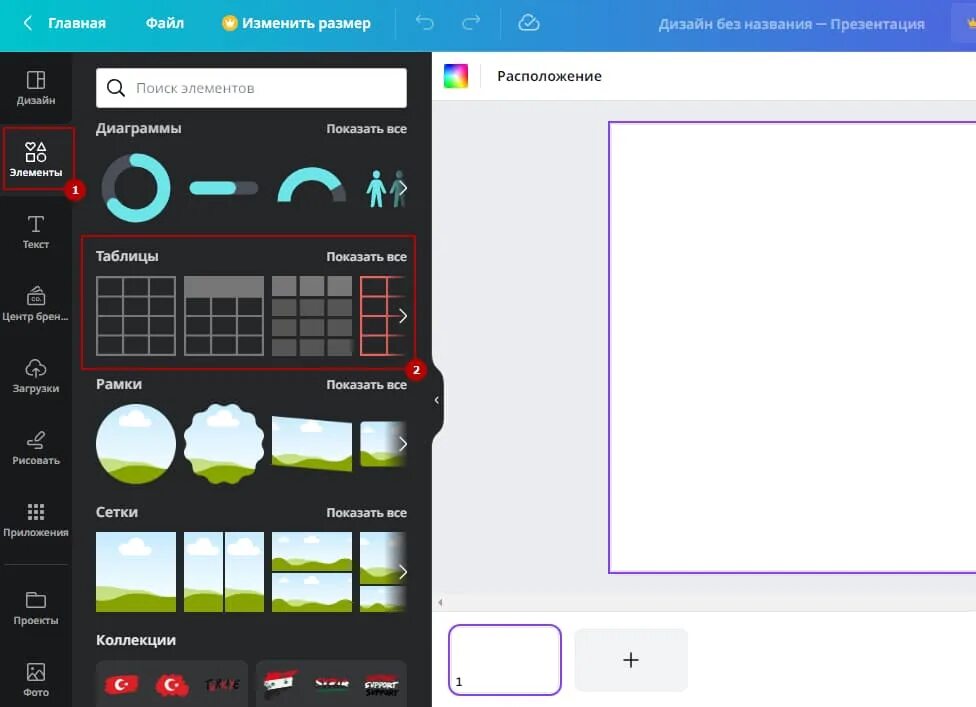Viewport: 976px width, 707px height.
Task: Show all Таблицы
Action: pyautogui.click(x=367, y=257)
